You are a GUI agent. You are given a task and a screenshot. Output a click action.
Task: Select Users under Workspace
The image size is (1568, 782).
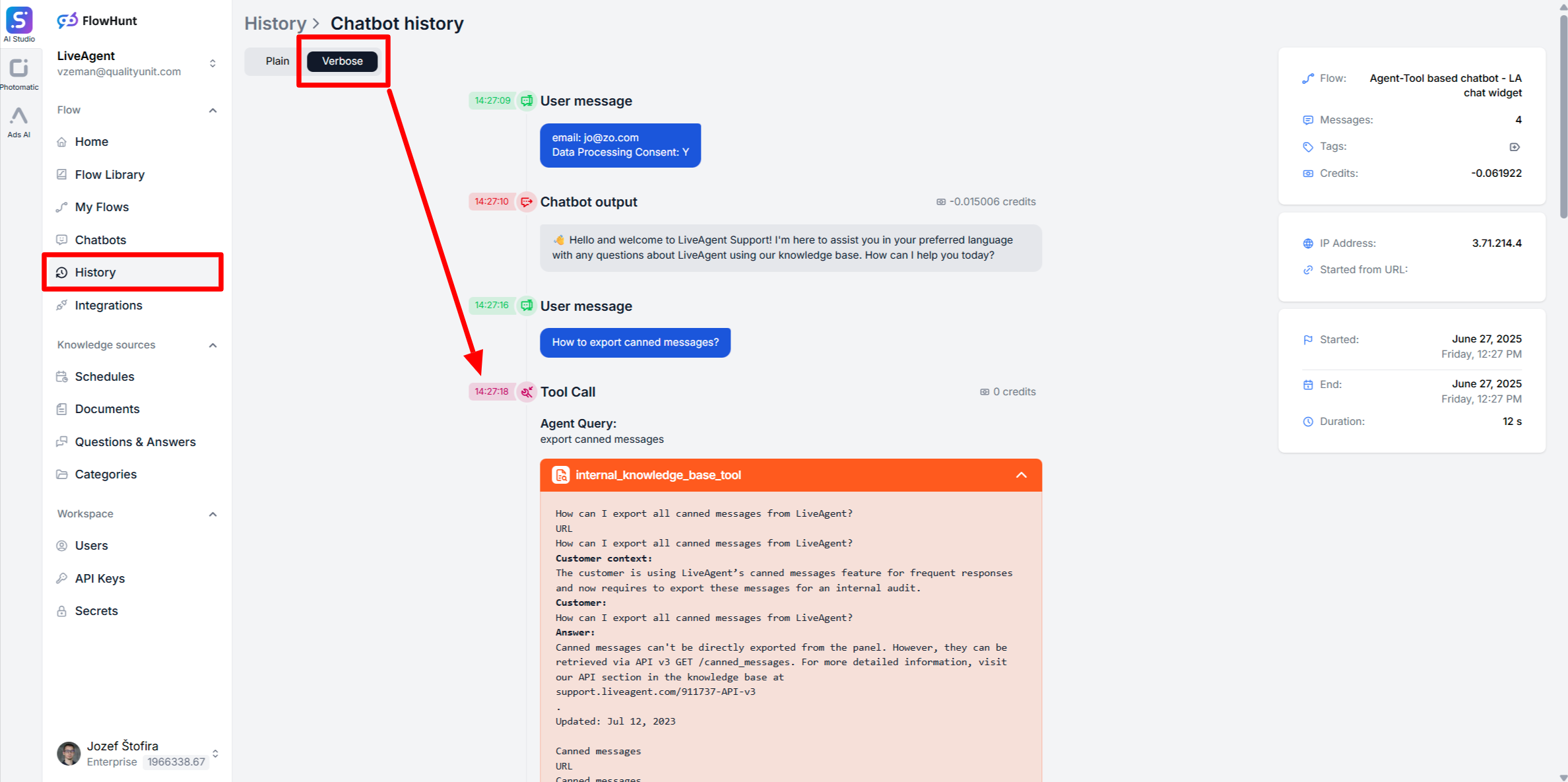pyautogui.click(x=90, y=545)
